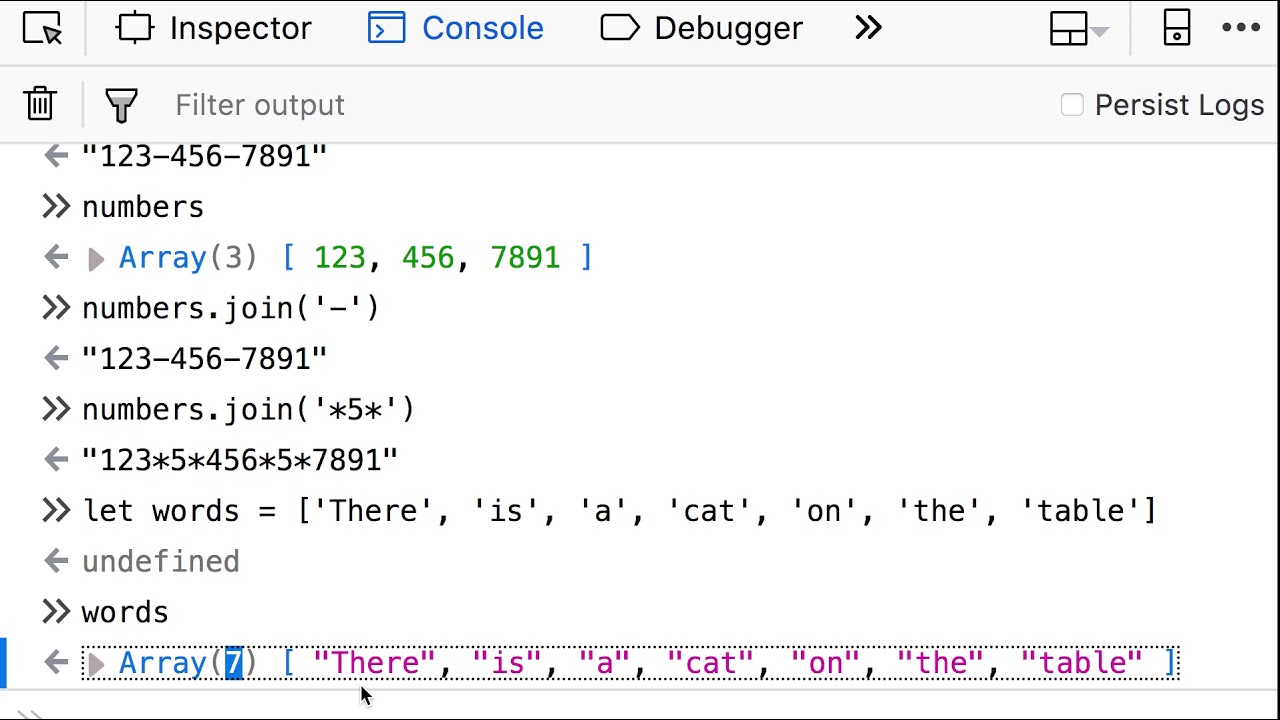Click the numbers input entry
The height and width of the screenshot is (720, 1280).
click(143, 207)
